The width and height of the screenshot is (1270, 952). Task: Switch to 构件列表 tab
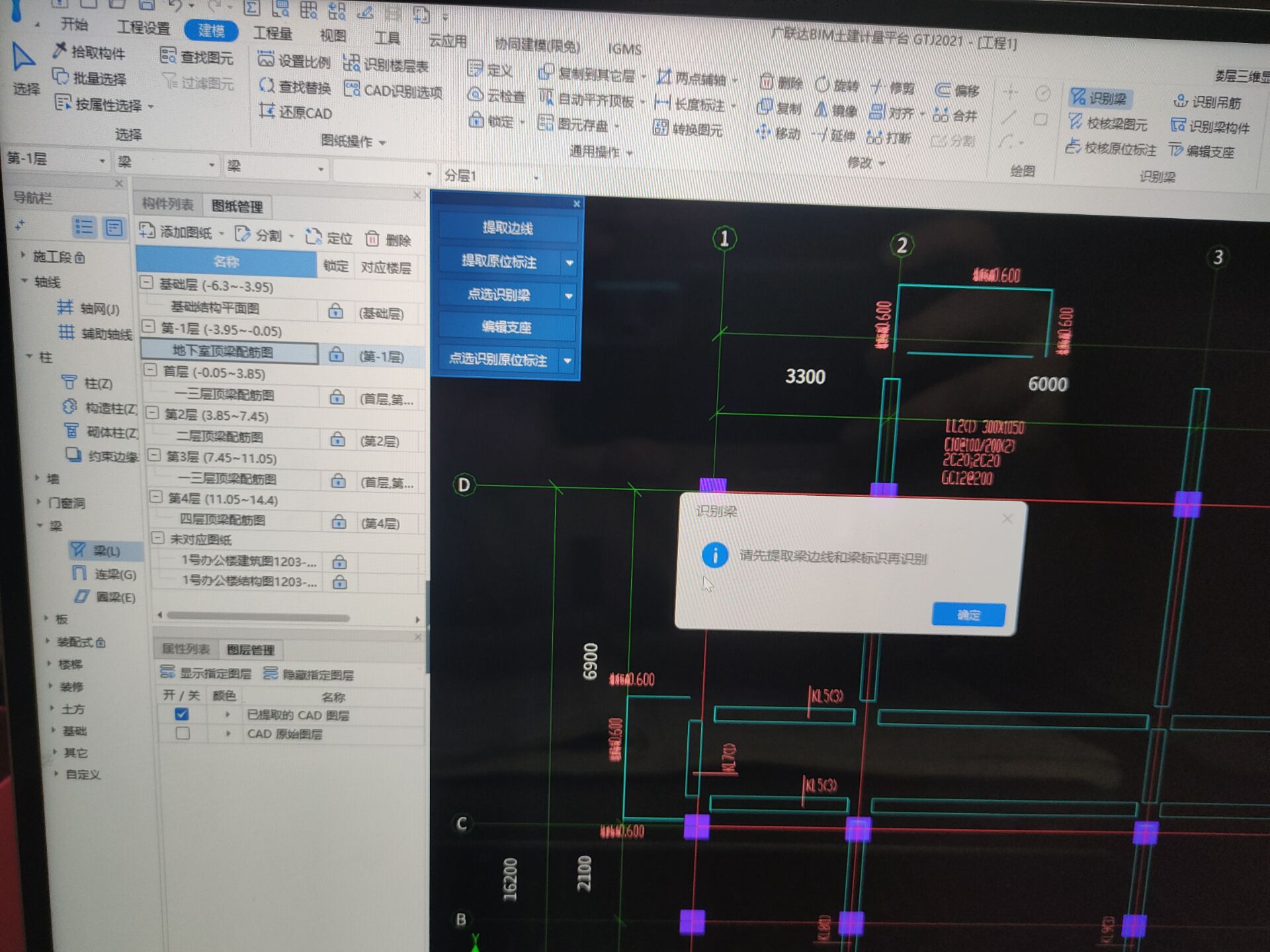coord(167,204)
